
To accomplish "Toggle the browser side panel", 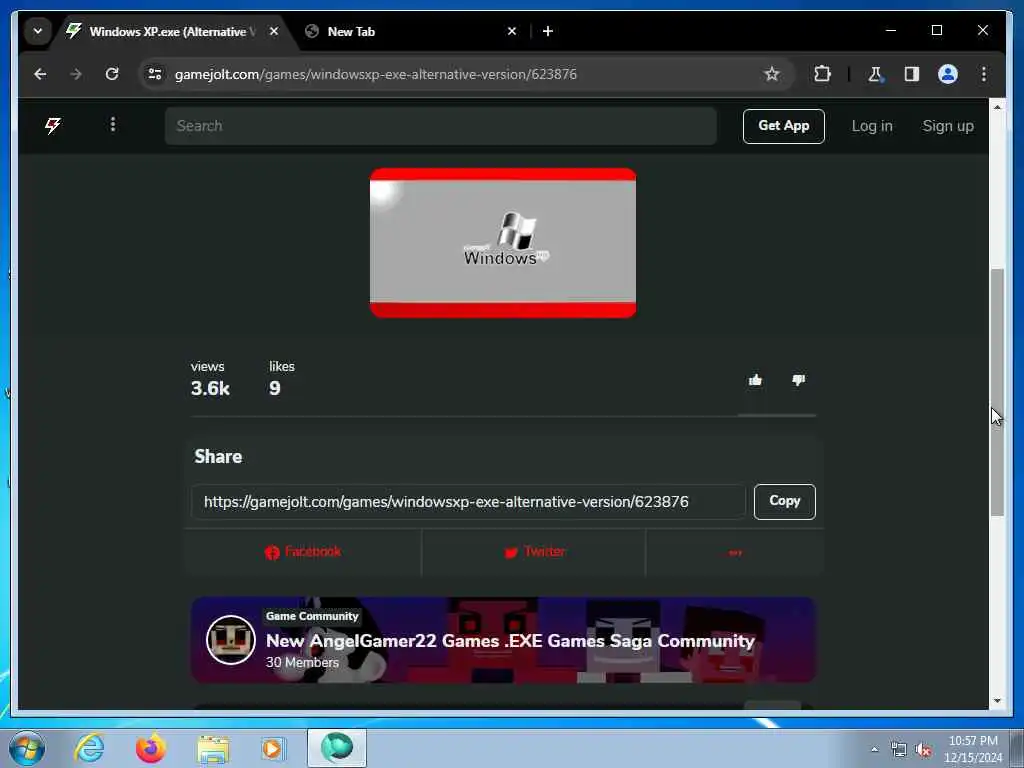I will (x=912, y=74).
